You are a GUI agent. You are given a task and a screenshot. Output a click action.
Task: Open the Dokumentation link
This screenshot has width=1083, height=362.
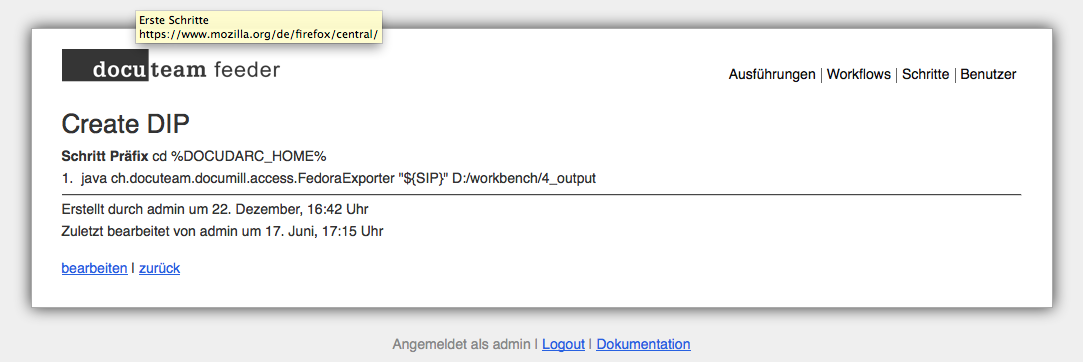[643, 344]
